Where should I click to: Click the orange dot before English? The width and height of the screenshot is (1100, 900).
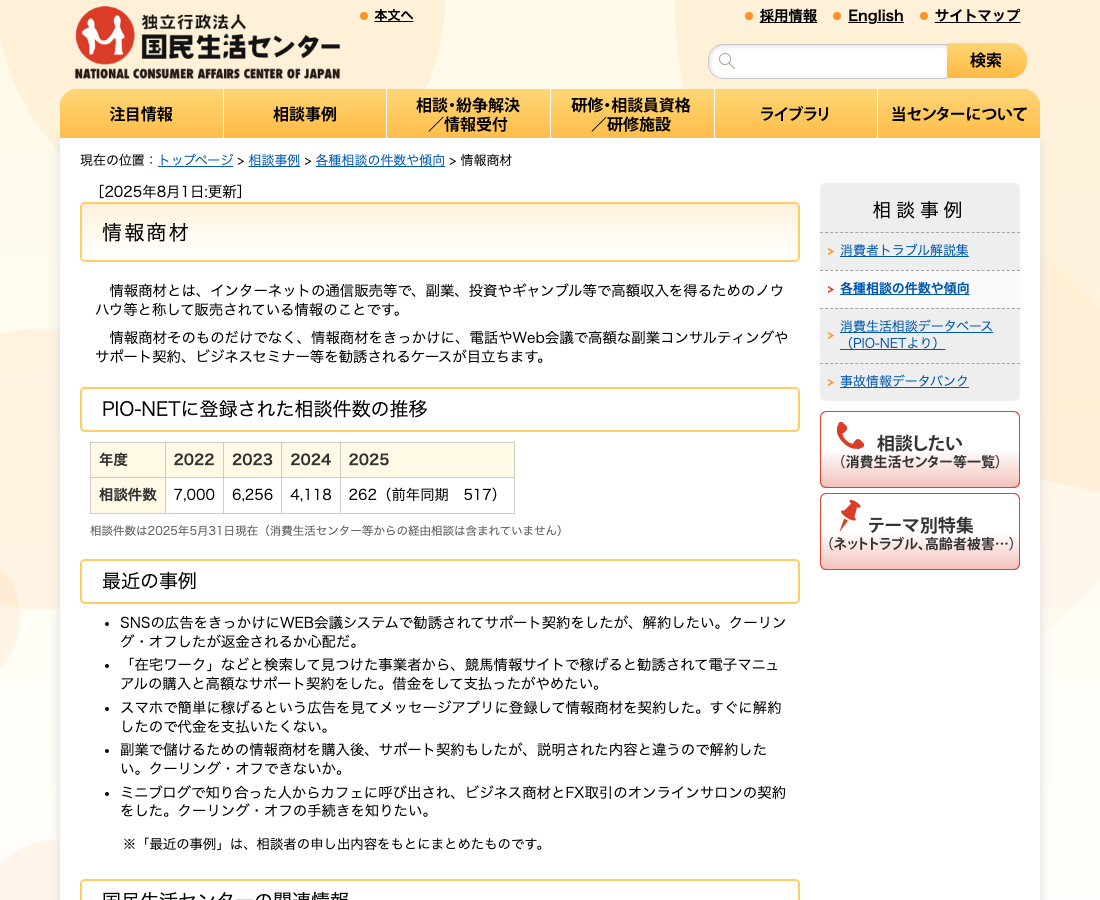tap(837, 16)
